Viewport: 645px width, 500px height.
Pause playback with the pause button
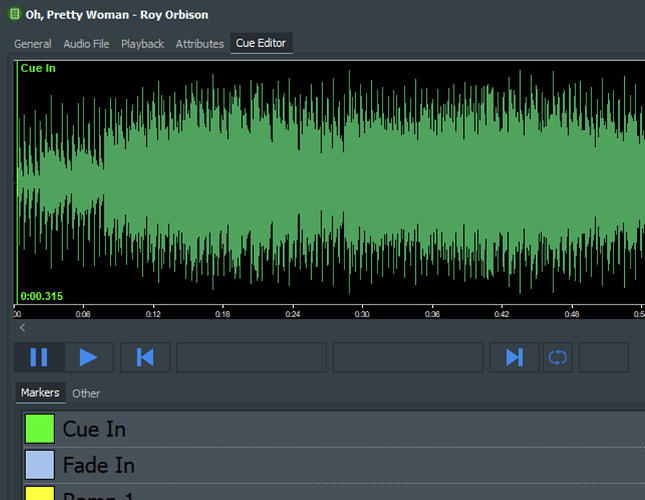pyautogui.click(x=39, y=357)
